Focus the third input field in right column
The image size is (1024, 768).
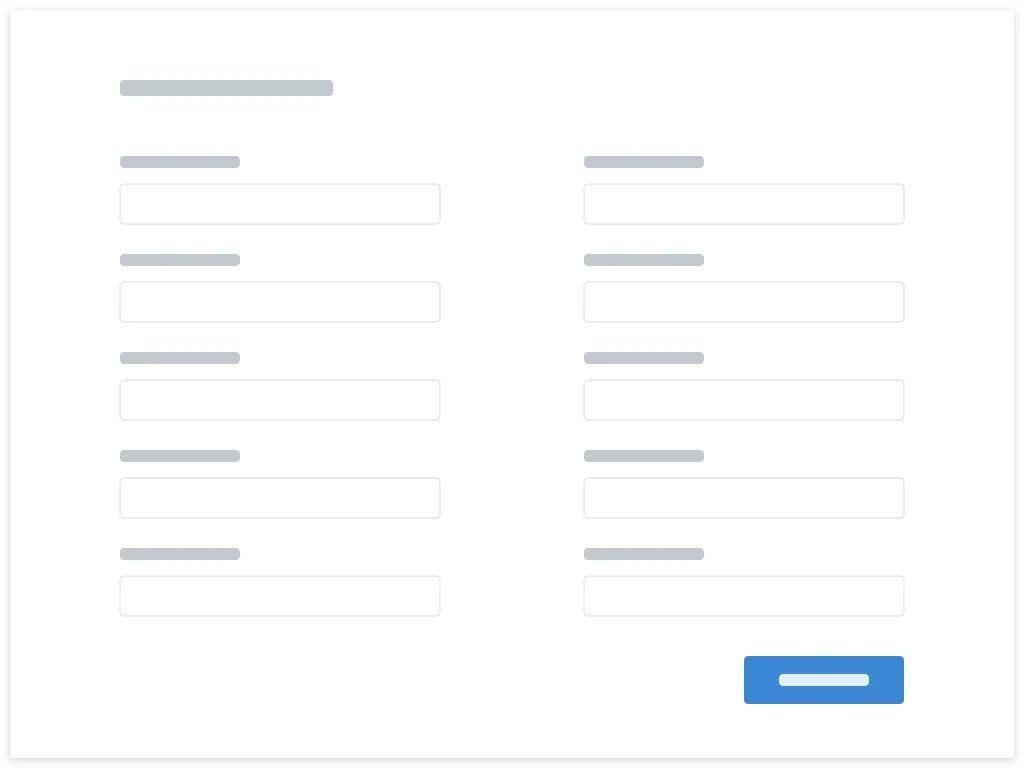744,400
